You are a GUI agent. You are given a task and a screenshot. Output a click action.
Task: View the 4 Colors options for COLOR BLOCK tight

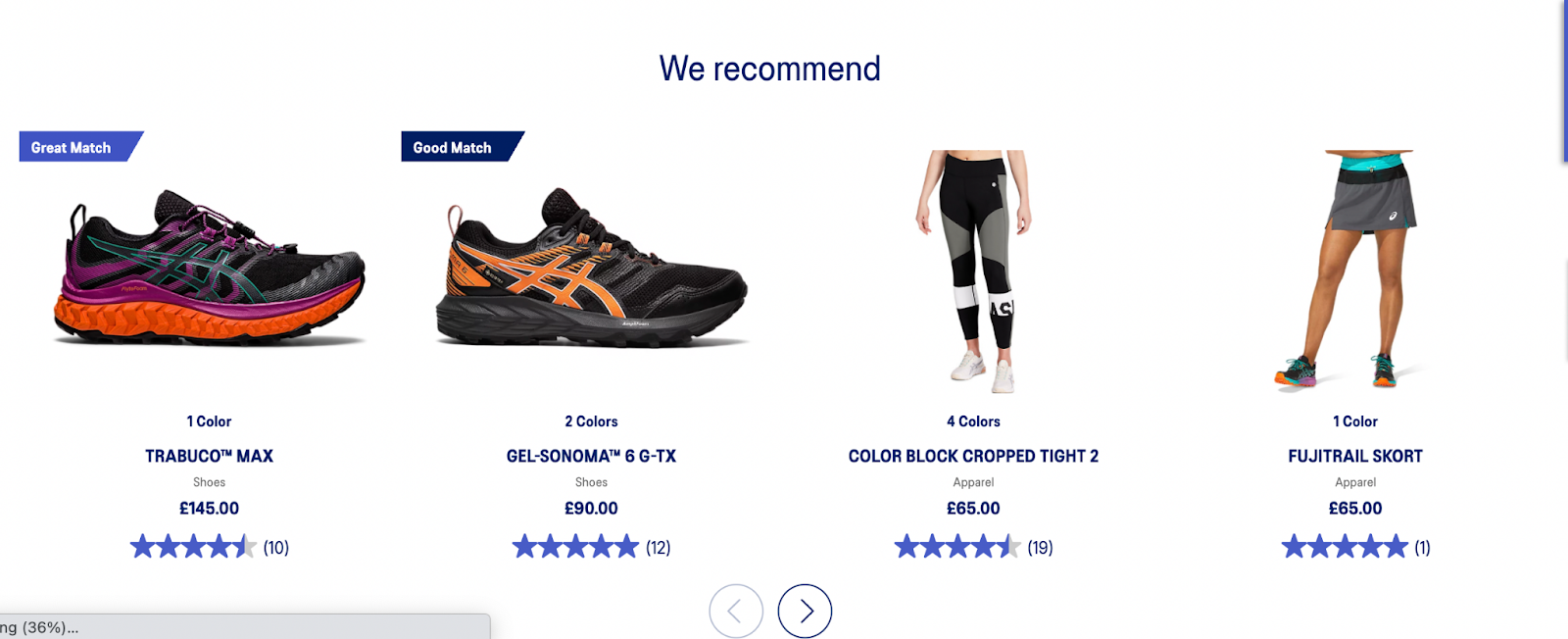tap(973, 421)
